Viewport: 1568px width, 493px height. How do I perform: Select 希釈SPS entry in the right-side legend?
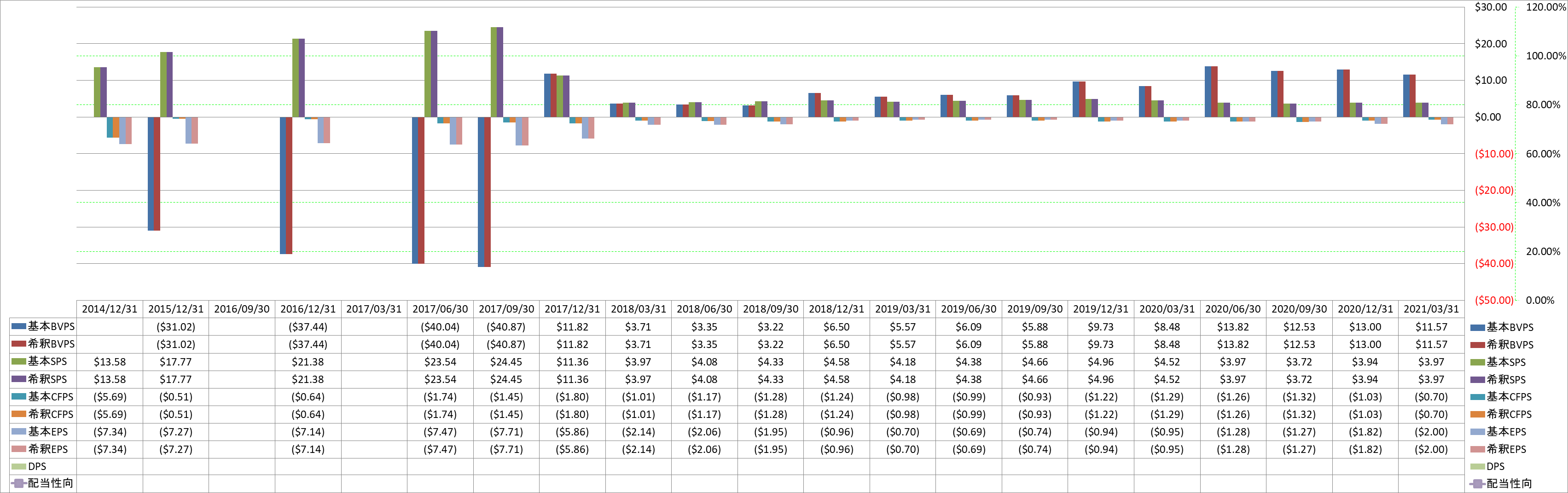(x=1498, y=379)
